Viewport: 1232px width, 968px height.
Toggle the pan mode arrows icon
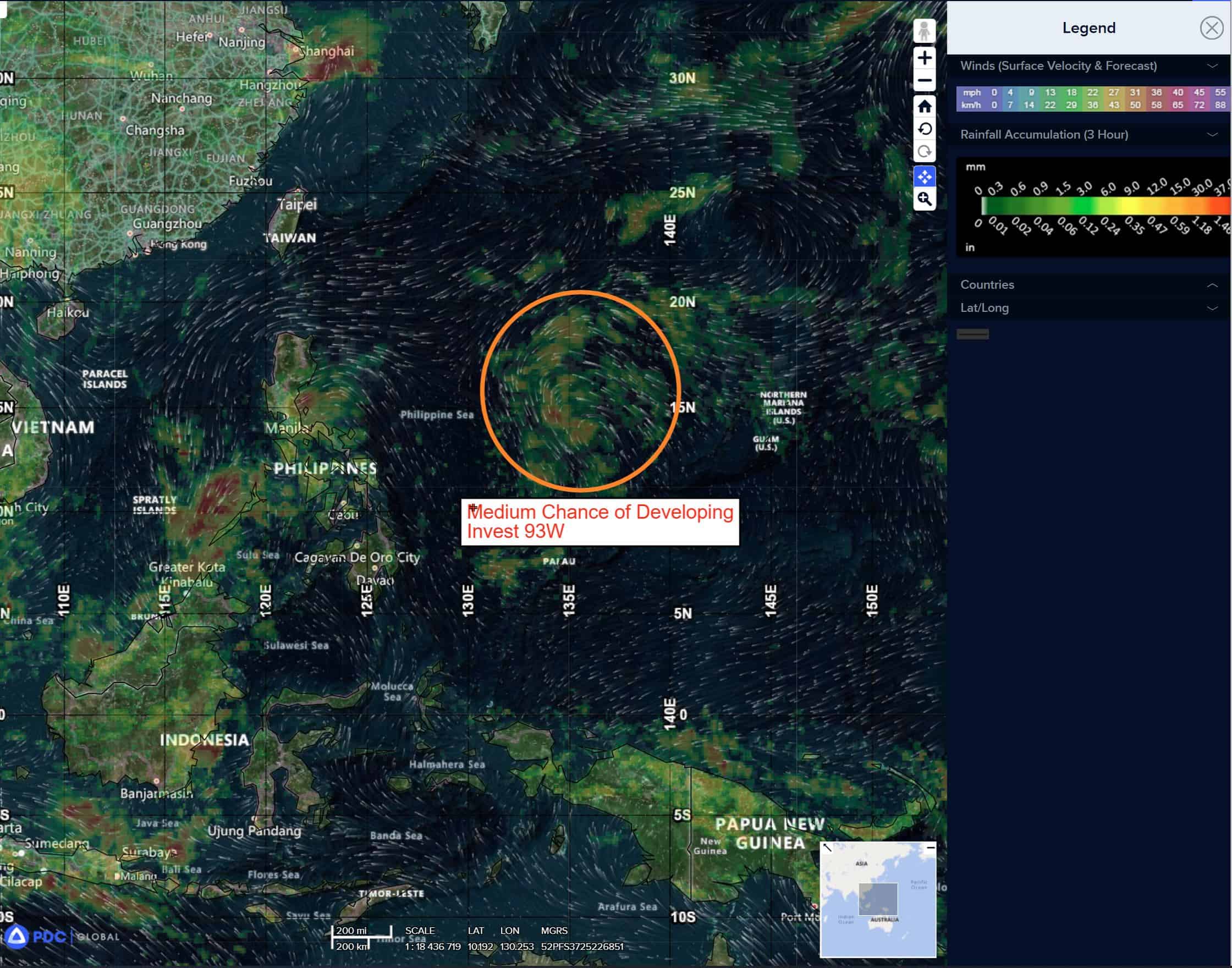925,177
